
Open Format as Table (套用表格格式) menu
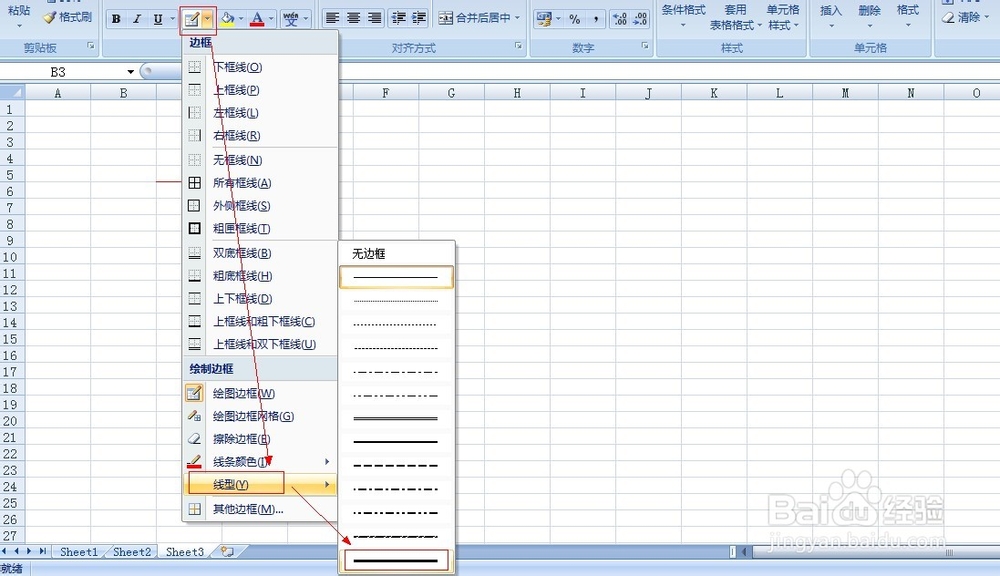click(735, 17)
